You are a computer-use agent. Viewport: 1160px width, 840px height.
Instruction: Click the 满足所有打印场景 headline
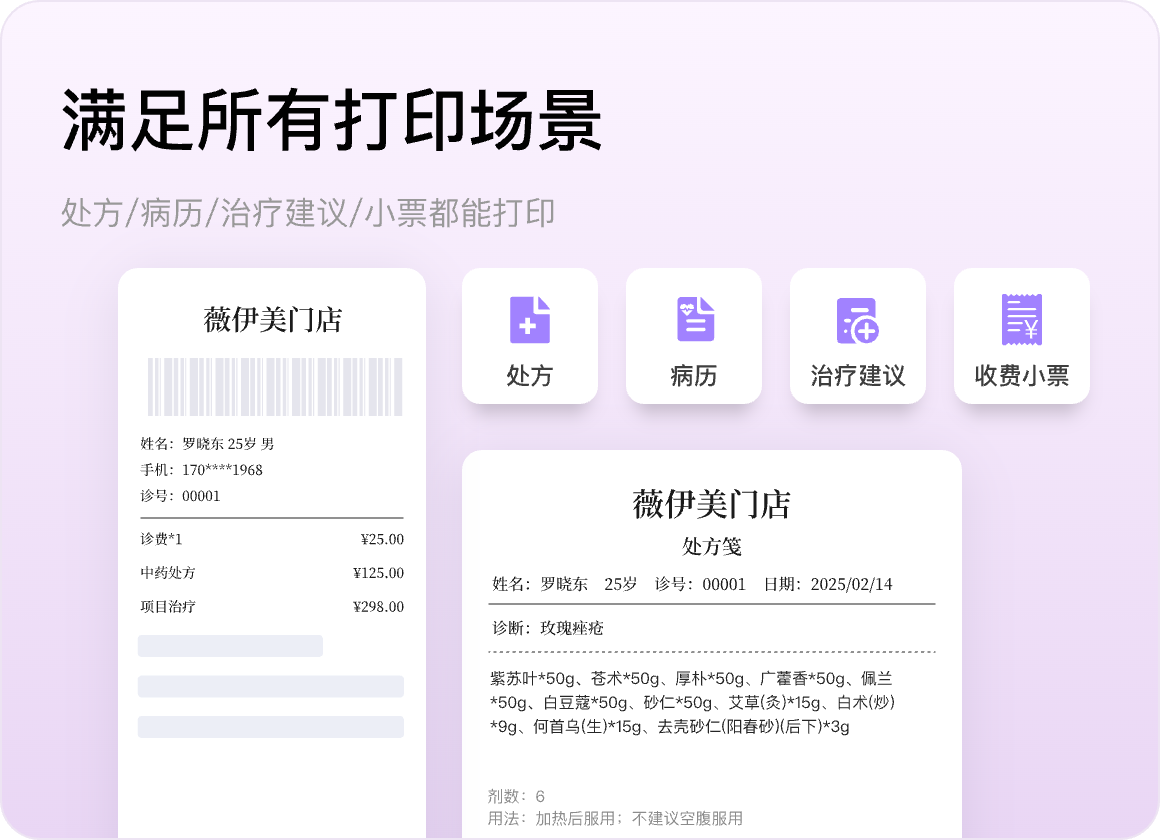332,121
